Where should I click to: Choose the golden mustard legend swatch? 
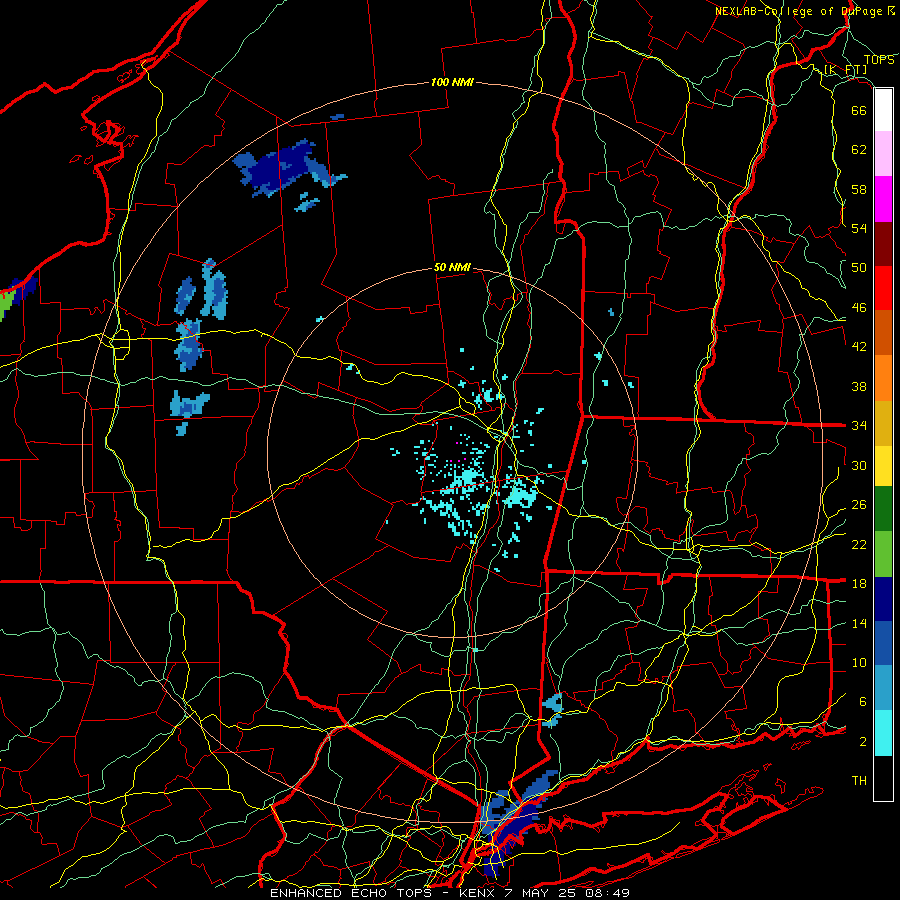(x=883, y=423)
